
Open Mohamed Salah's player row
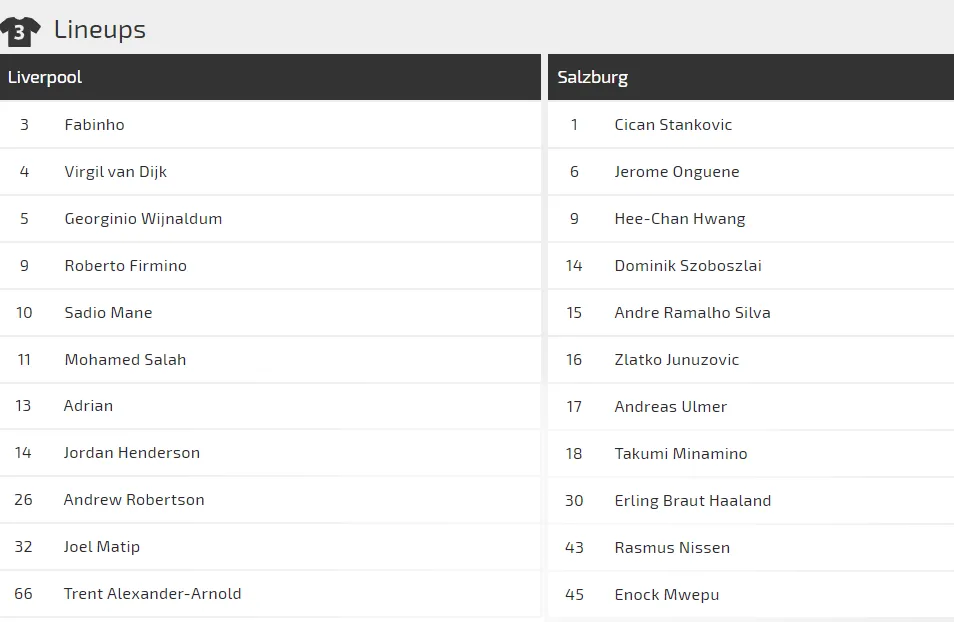[x=125, y=360]
